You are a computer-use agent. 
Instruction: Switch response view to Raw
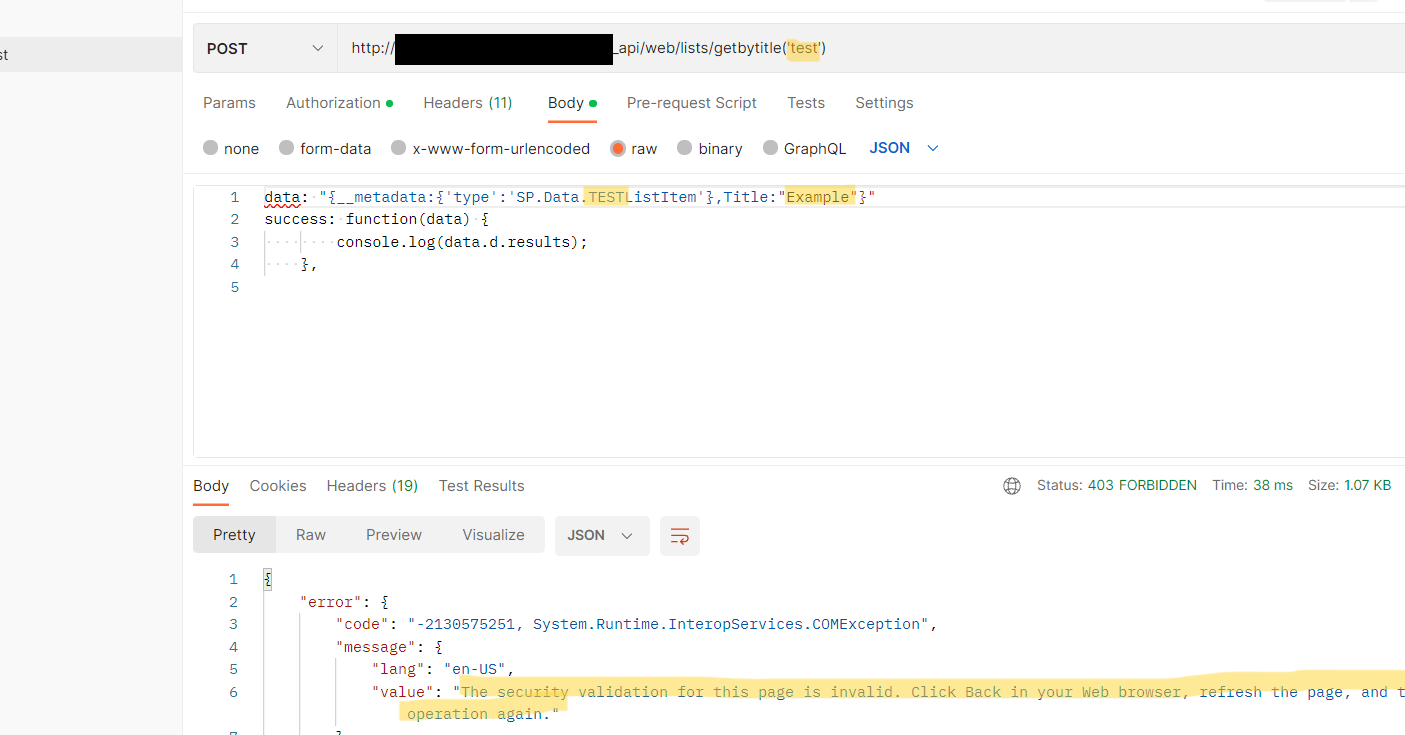click(311, 535)
